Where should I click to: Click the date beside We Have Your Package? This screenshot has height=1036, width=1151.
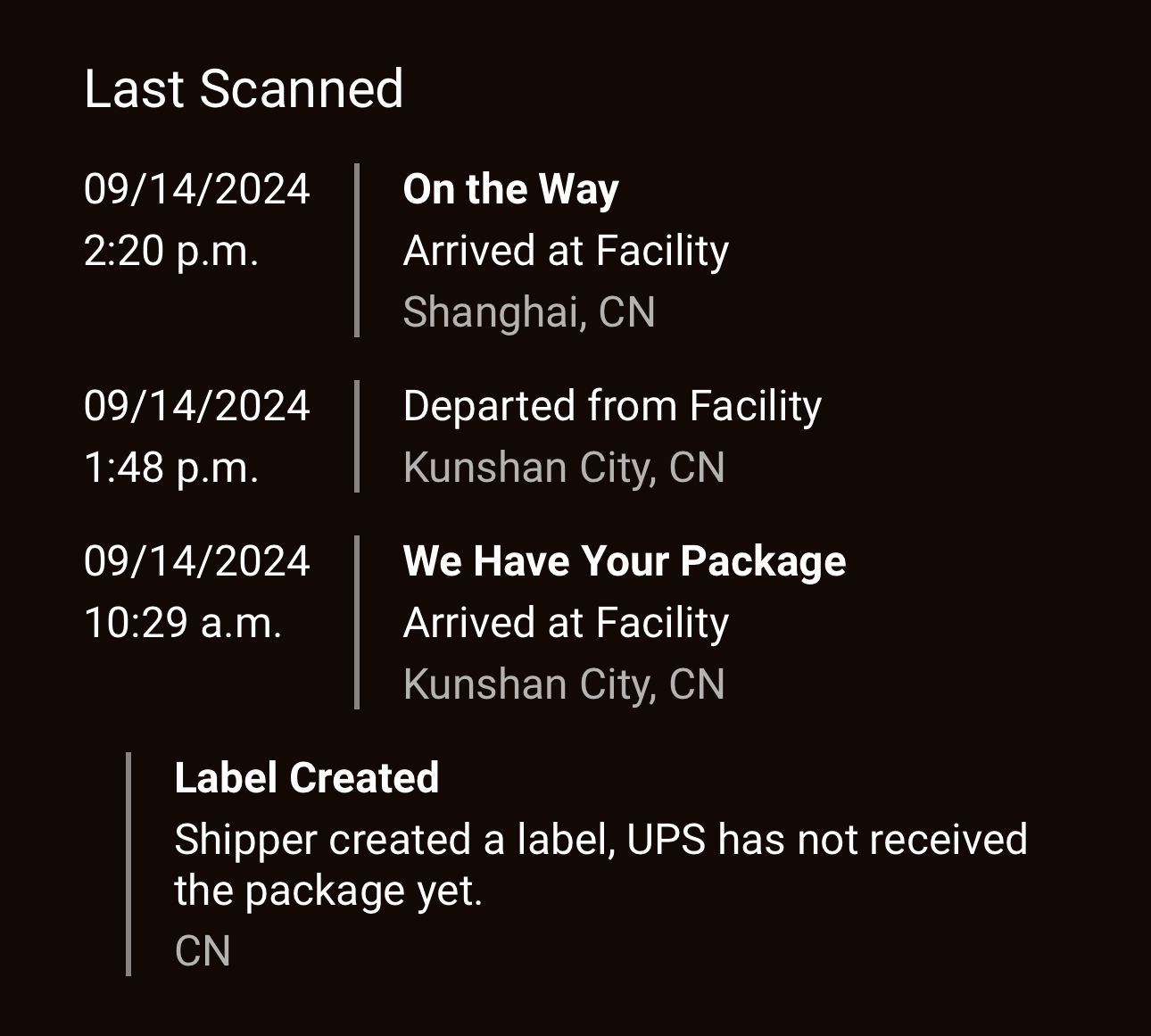pyautogui.click(x=196, y=561)
